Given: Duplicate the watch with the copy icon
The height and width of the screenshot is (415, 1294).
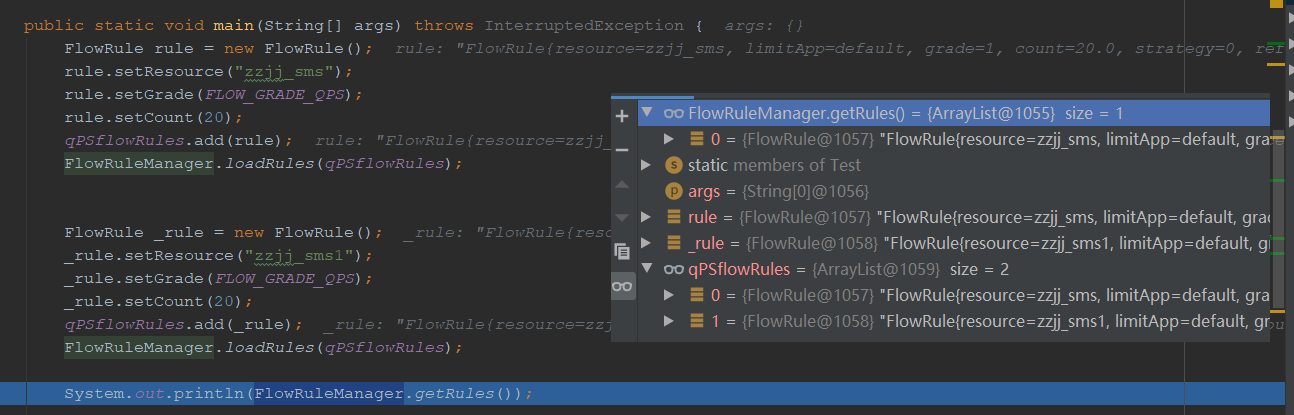Looking at the screenshot, I should tap(622, 251).
